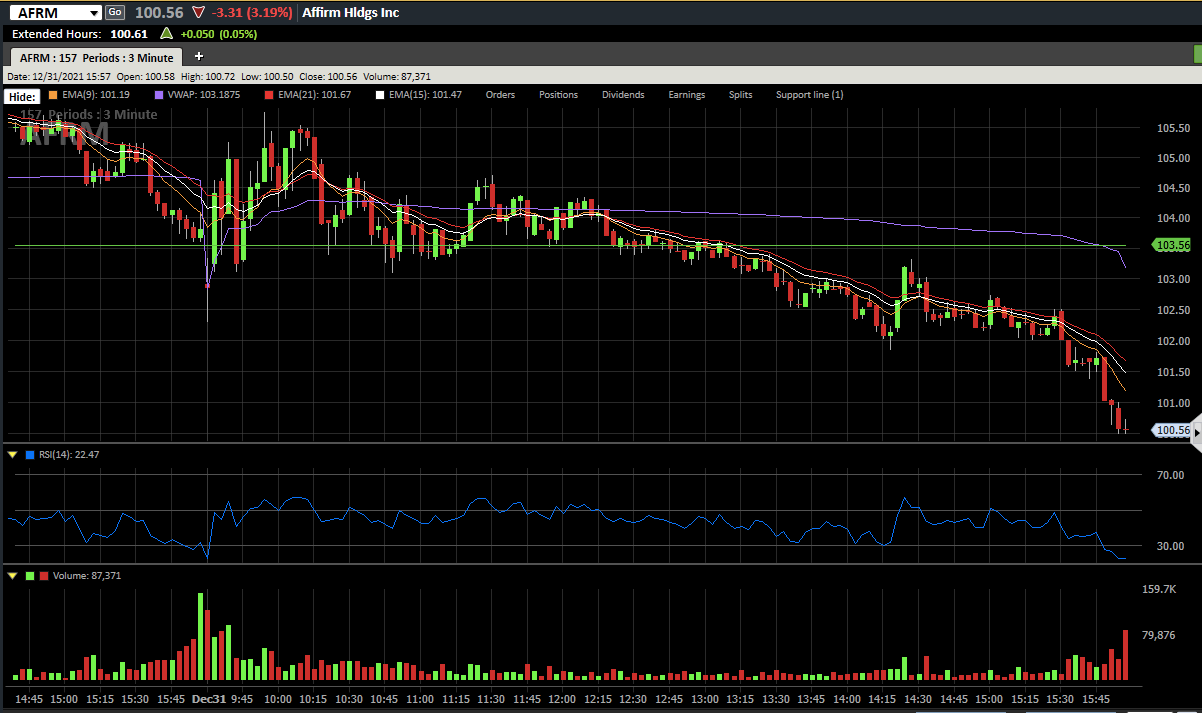1202x713 pixels.
Task: Toggle Splits markers on chart
Action: pyautogui.click(x=740, y=95)
